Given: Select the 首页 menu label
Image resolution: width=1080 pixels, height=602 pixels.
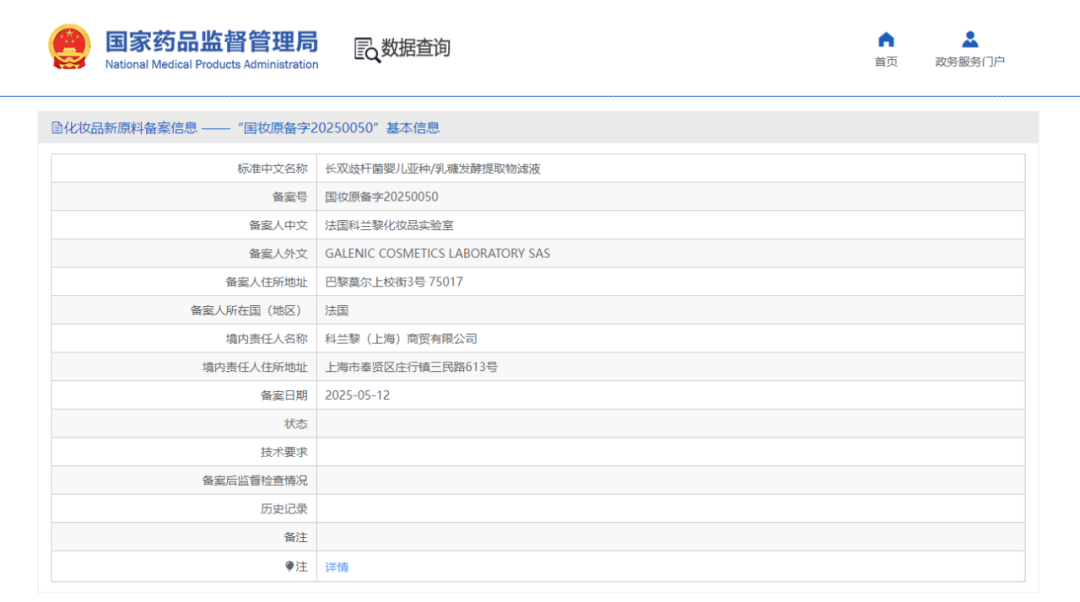Looking at the screenshot, I should click(886, 62).
